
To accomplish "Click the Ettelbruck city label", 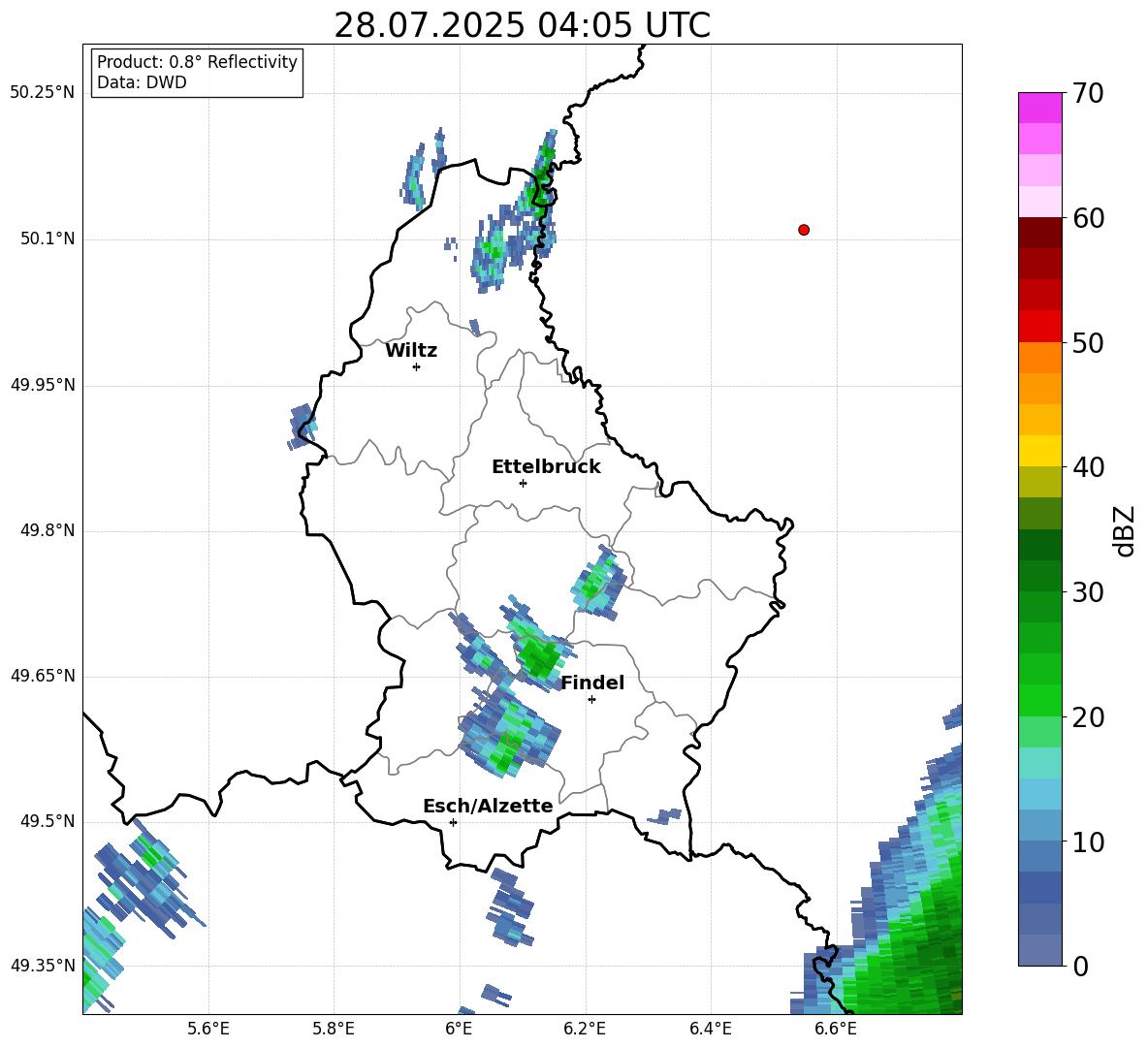I will 546,467.
